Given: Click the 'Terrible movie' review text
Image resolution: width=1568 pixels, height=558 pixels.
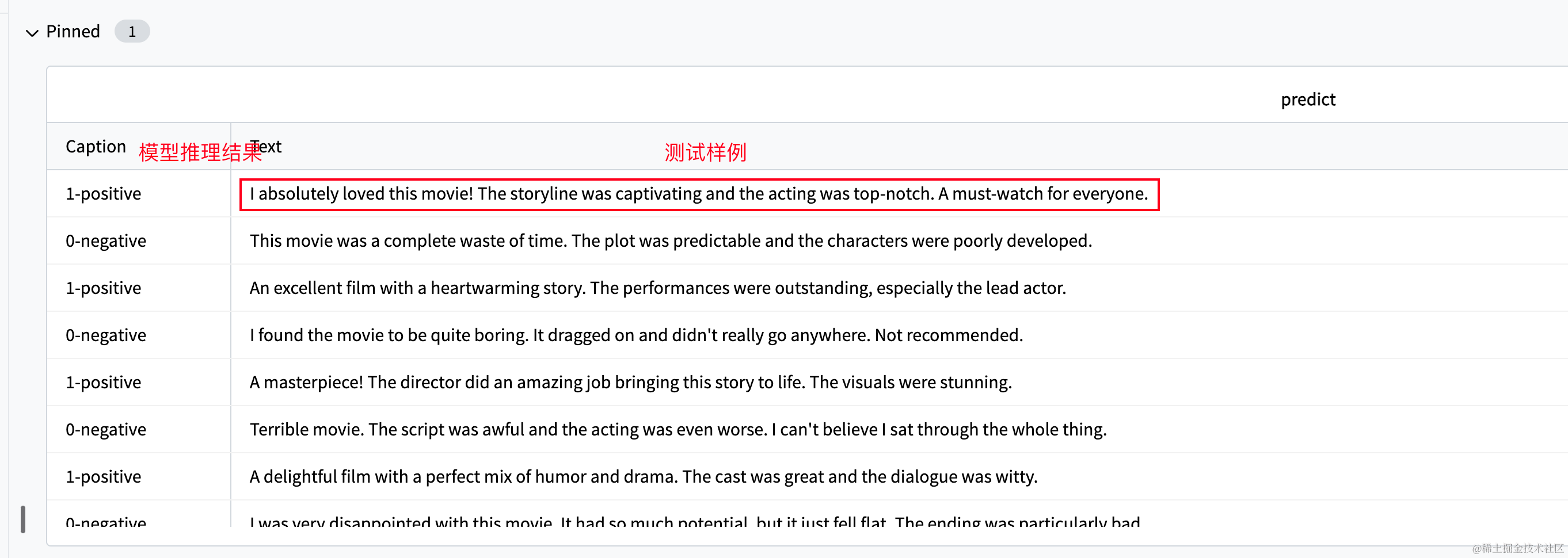Looking at the screenshot, I should (x=678, y=429).
